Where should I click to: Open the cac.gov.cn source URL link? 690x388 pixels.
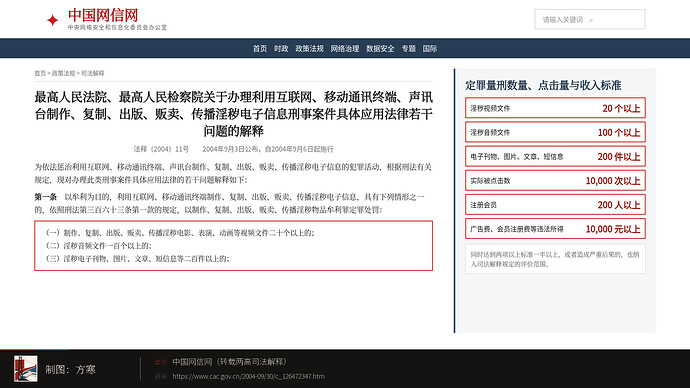[x=248, y=376]
